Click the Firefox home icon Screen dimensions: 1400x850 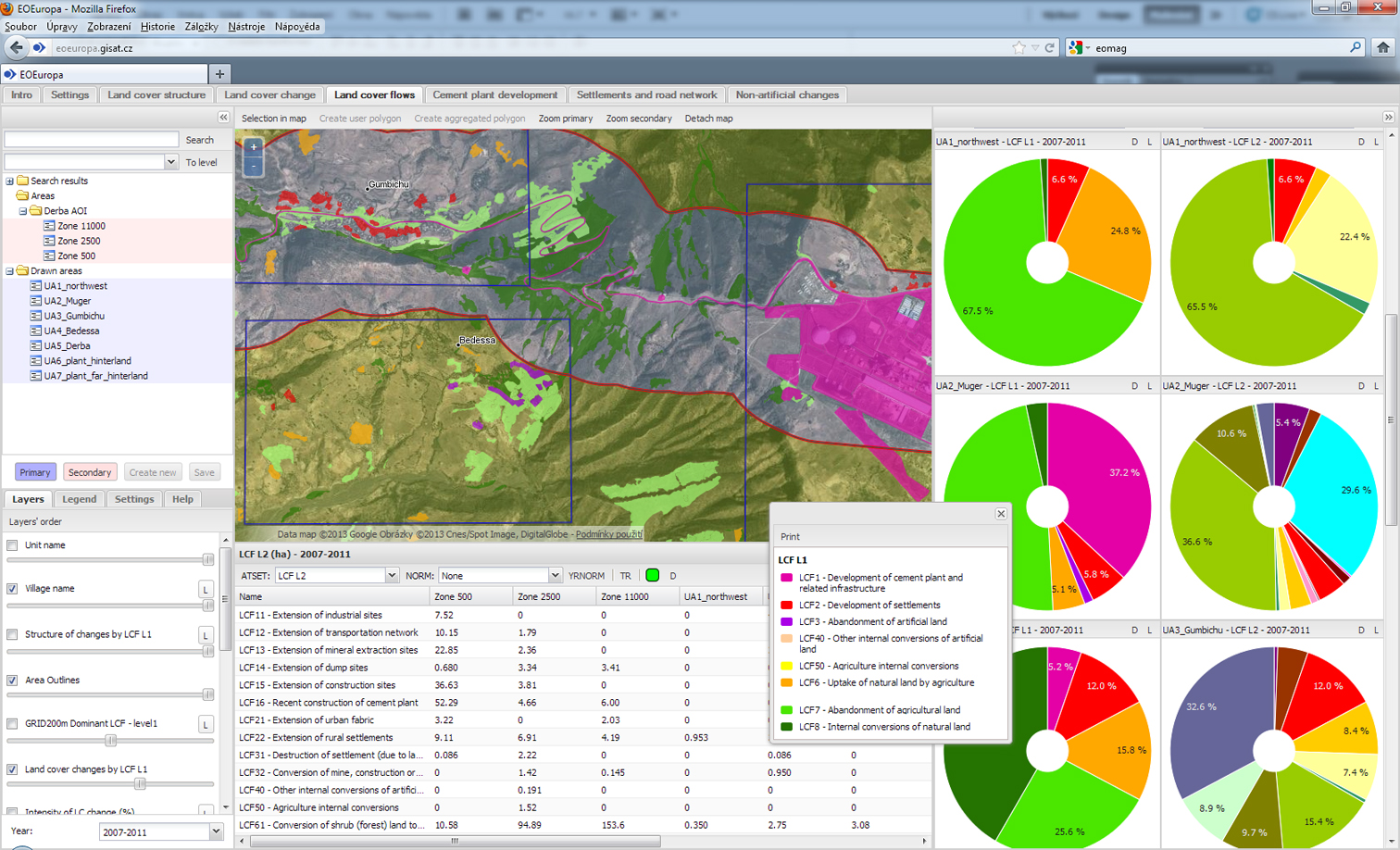point(1383,48)
